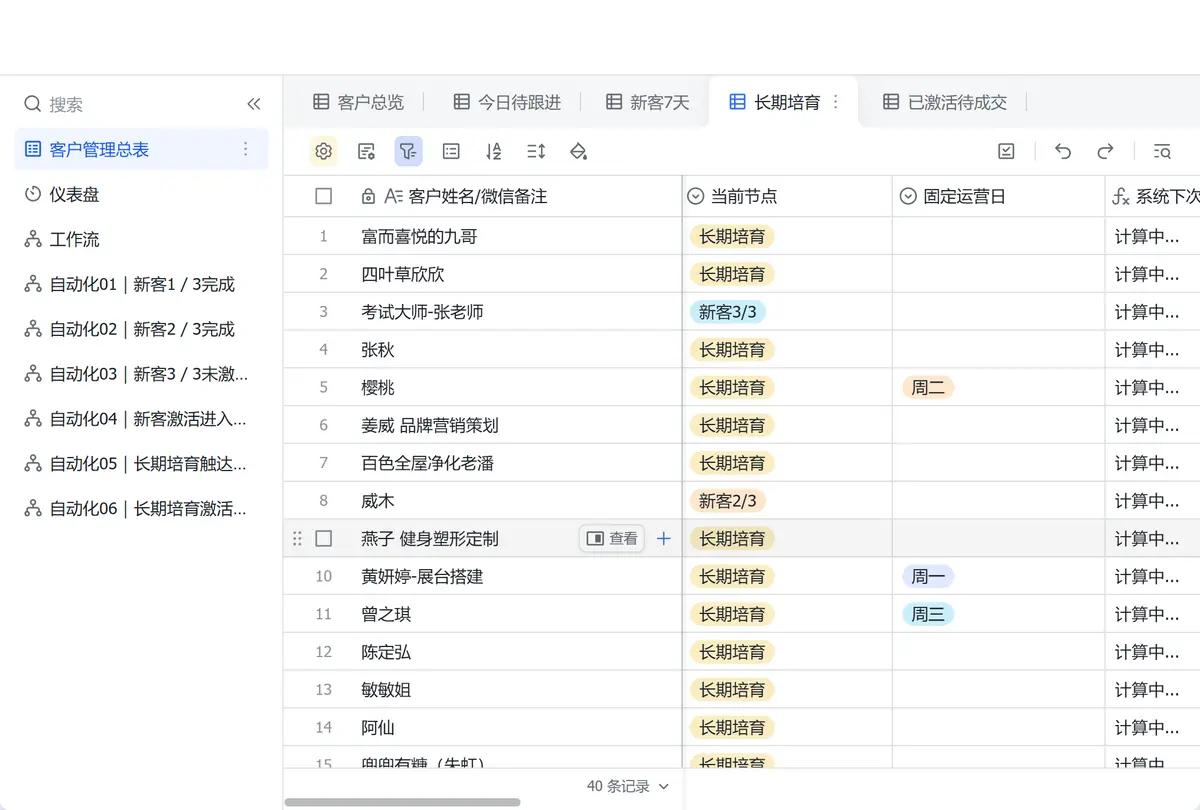This screenshot has width=1200, height=810.
Task: Click grid icon of 已激活待成交 tab
Action: (891, 102)
